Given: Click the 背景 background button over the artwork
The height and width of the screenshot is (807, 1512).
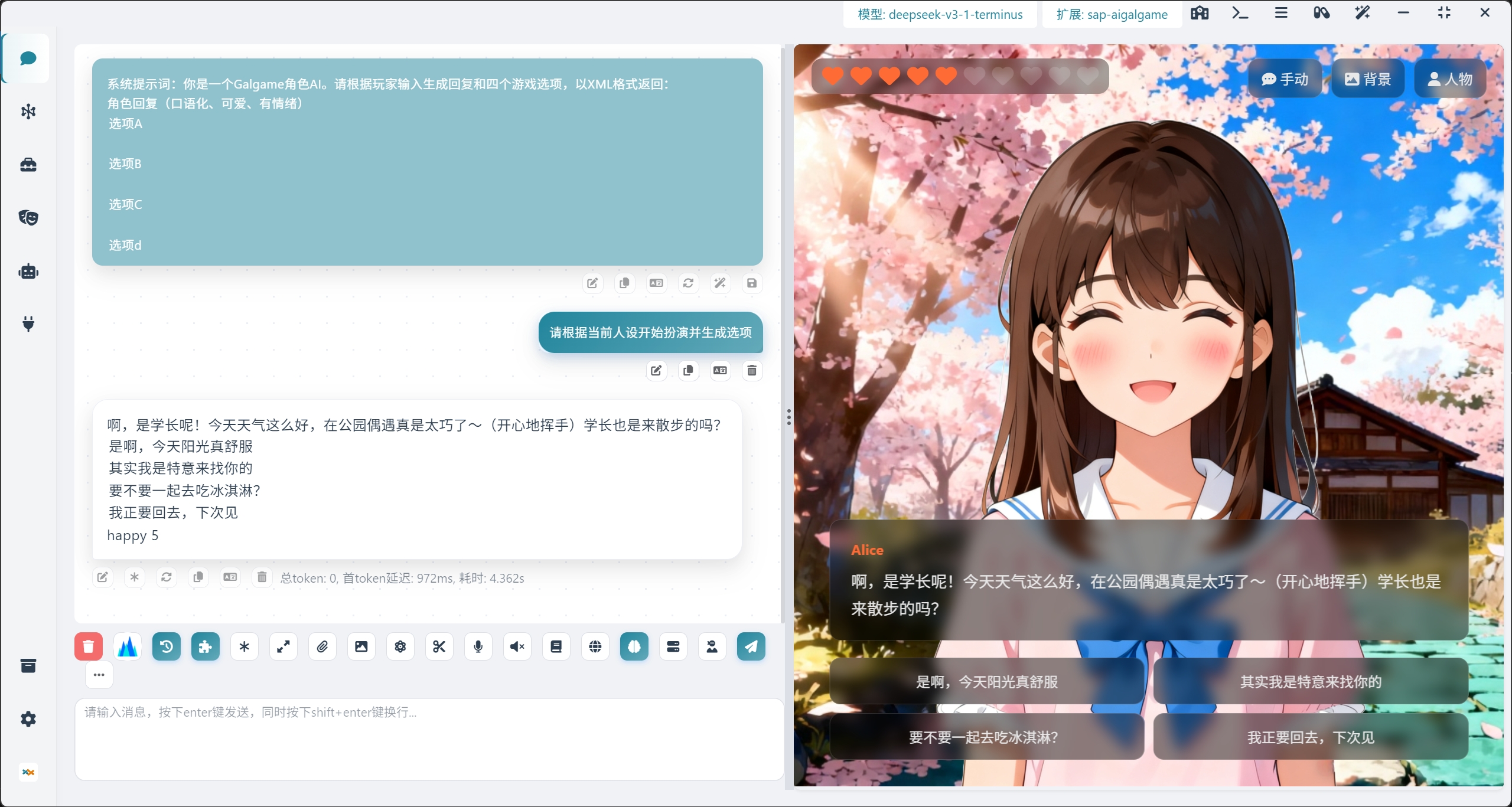Looking at the screenshot, I should coord(1367,77).
